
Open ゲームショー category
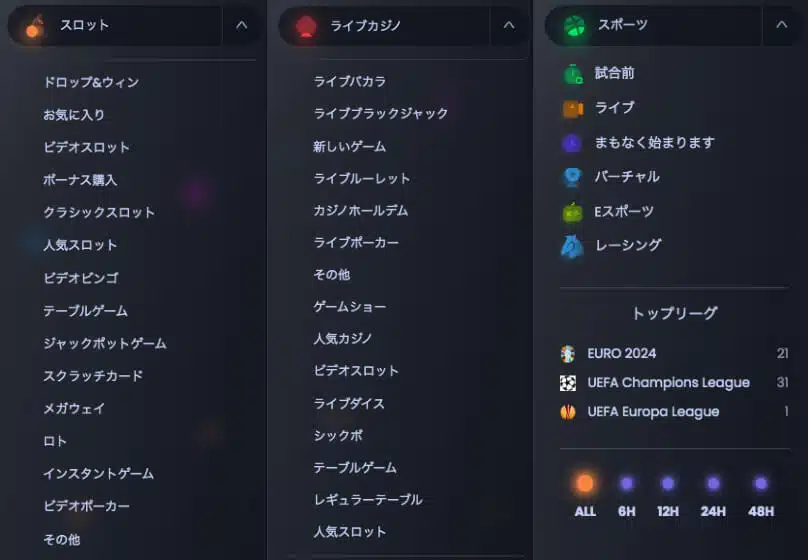coord(350,307)
